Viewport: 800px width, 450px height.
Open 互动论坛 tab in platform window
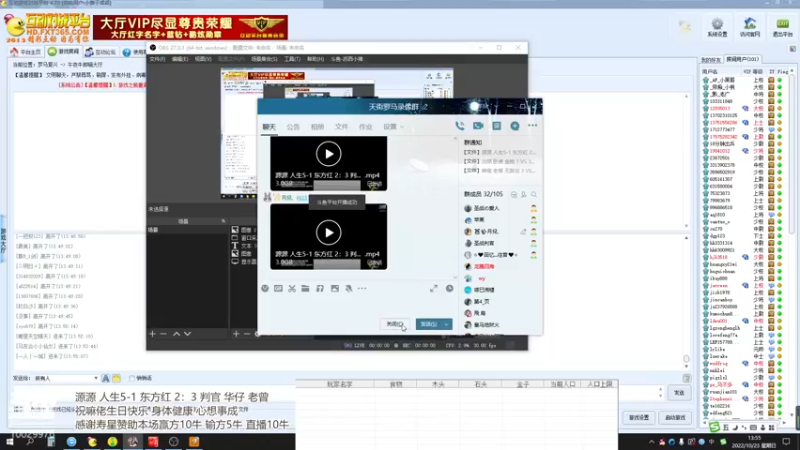[x=101, y=52]
